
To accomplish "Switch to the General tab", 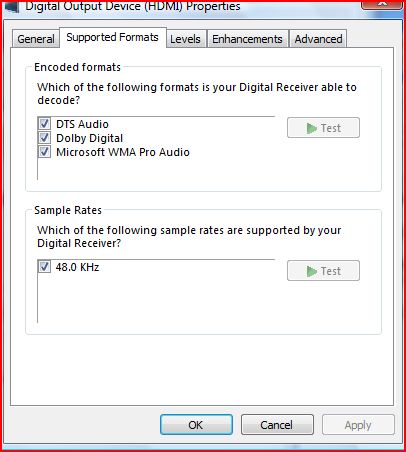I will coord(36,39).
